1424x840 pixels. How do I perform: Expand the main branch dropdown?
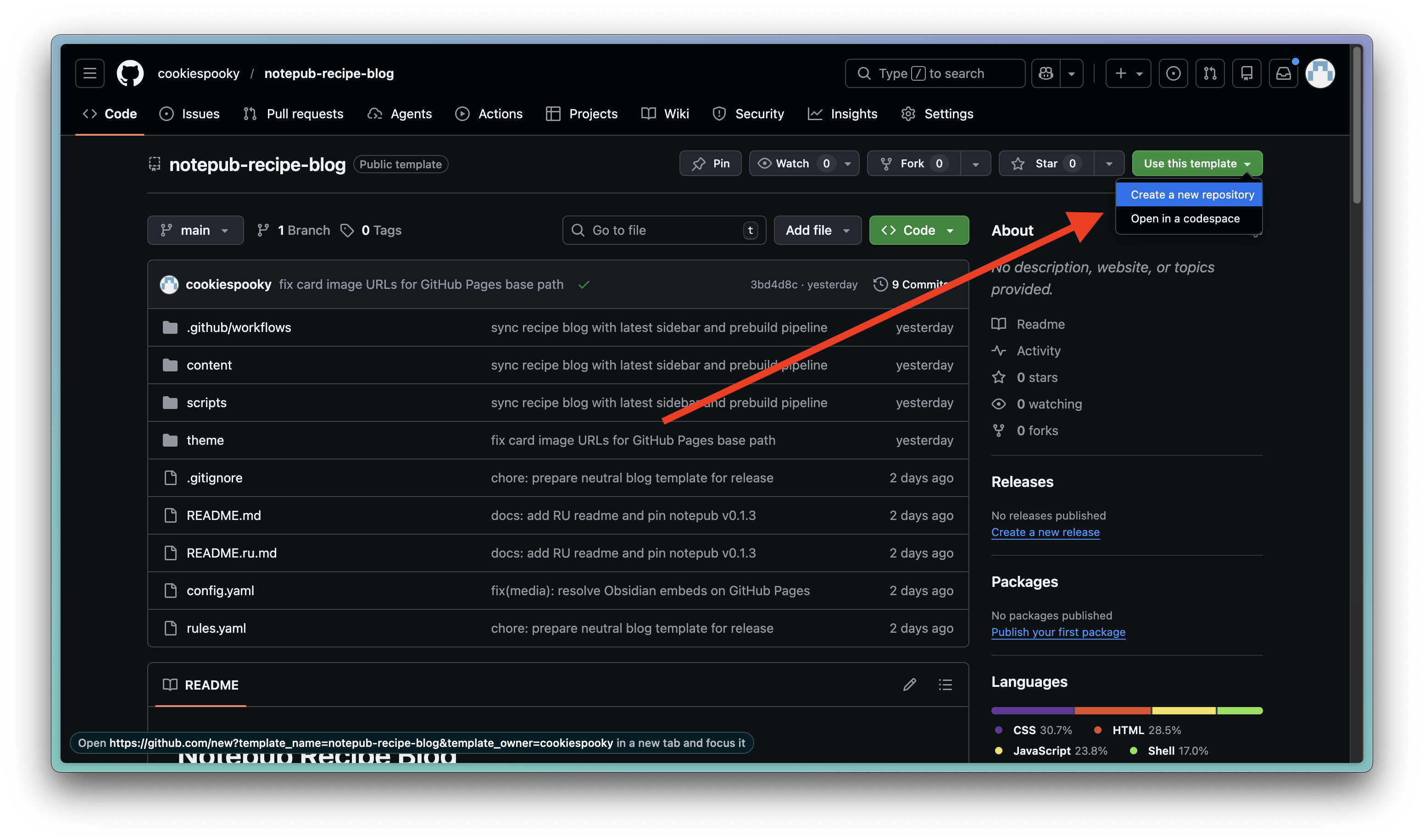pos(195,230)
